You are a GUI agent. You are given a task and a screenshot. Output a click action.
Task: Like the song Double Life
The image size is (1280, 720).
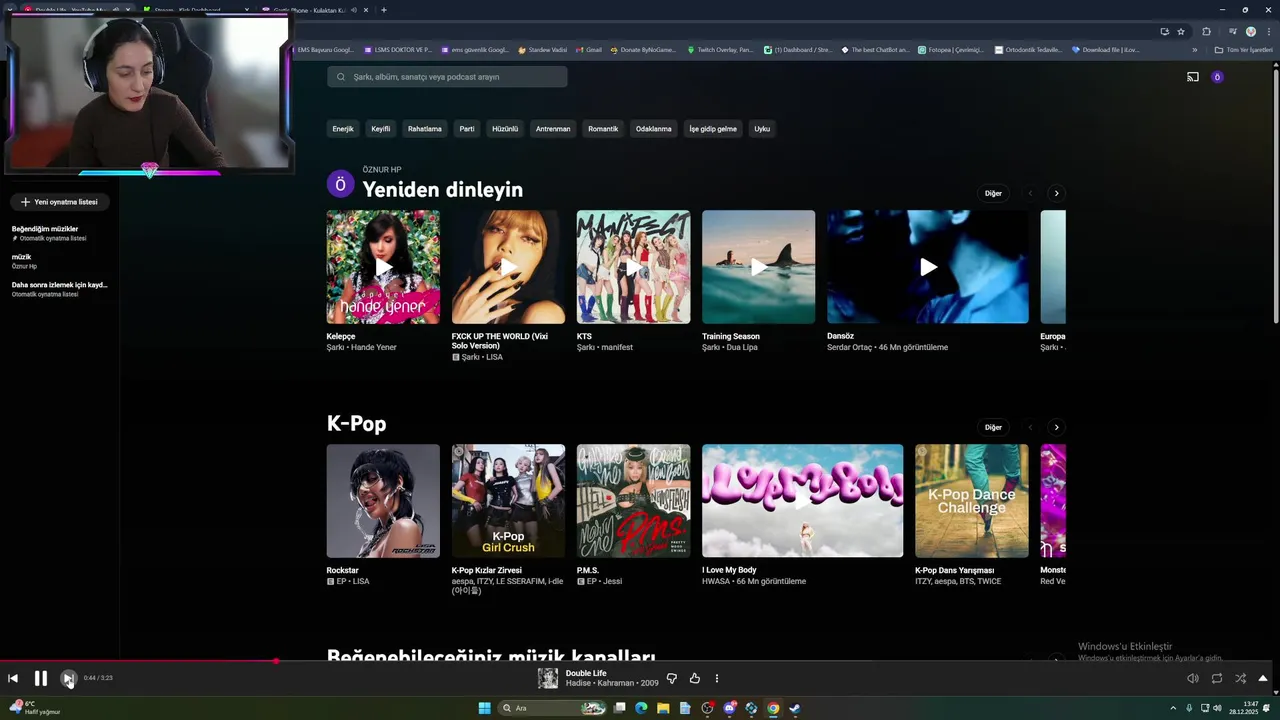(x=695, y=678)
